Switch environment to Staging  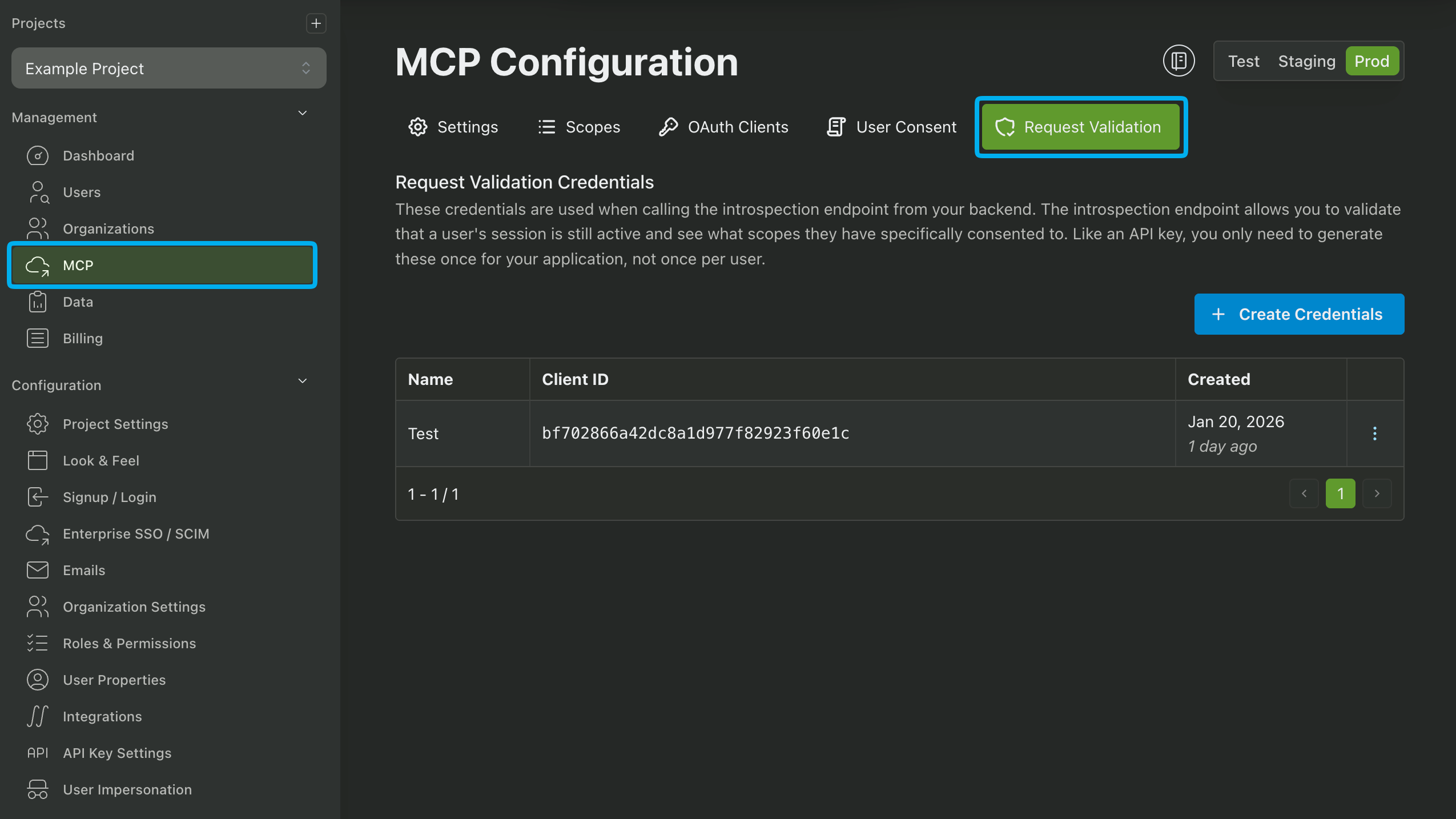click(x=1306, y=61)
